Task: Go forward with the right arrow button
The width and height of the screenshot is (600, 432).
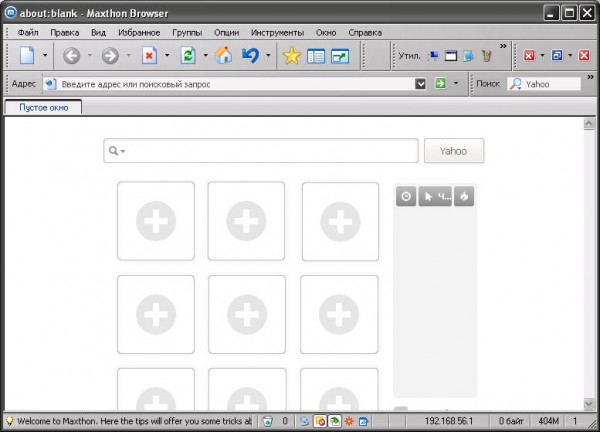Action: tap(110, 56)
